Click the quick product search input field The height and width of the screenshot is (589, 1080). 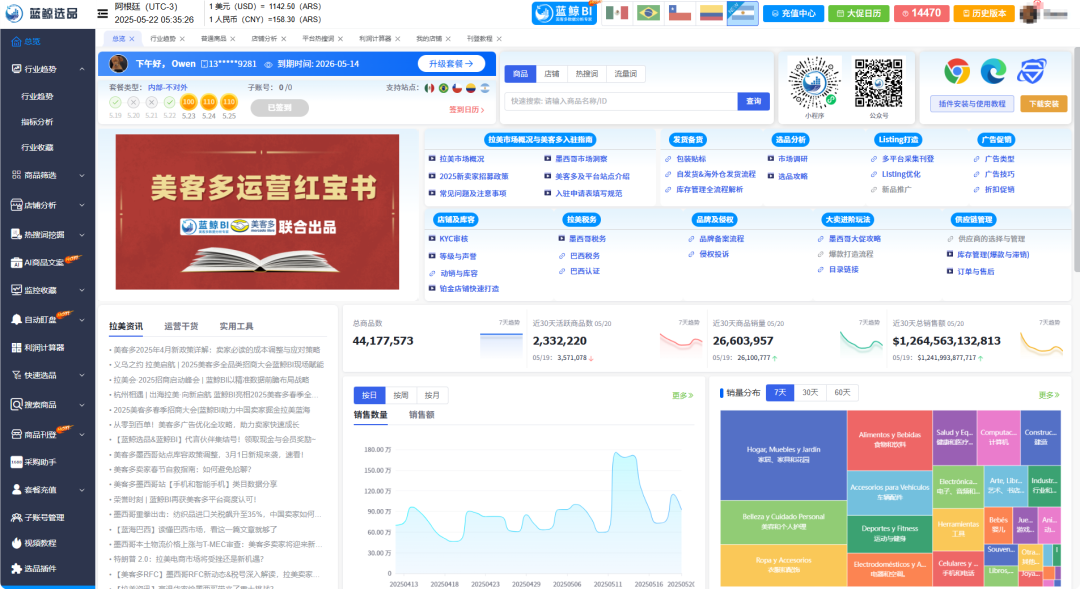click(x=621, y=101)
